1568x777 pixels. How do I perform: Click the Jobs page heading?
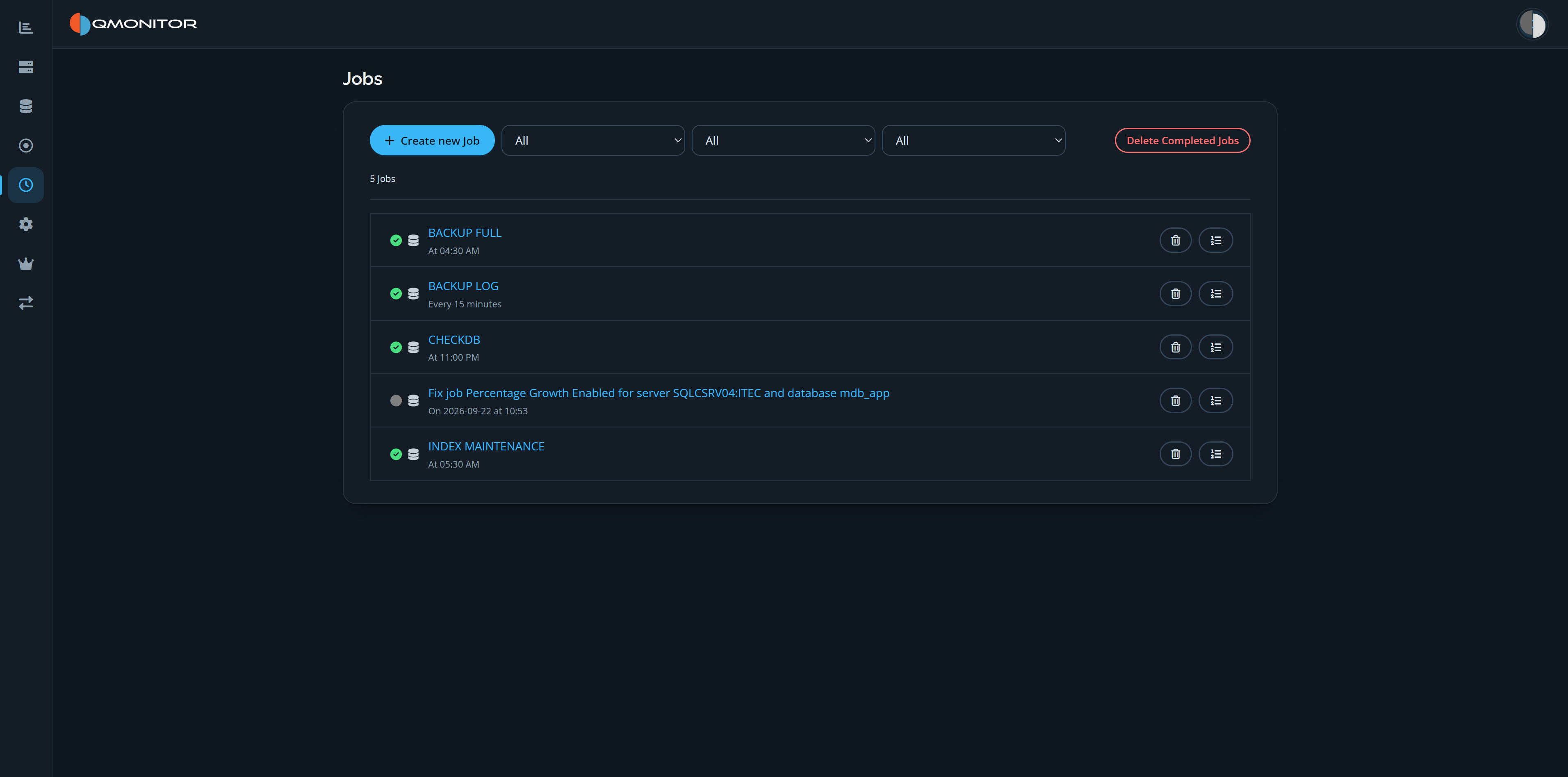[x=363, y=79]
